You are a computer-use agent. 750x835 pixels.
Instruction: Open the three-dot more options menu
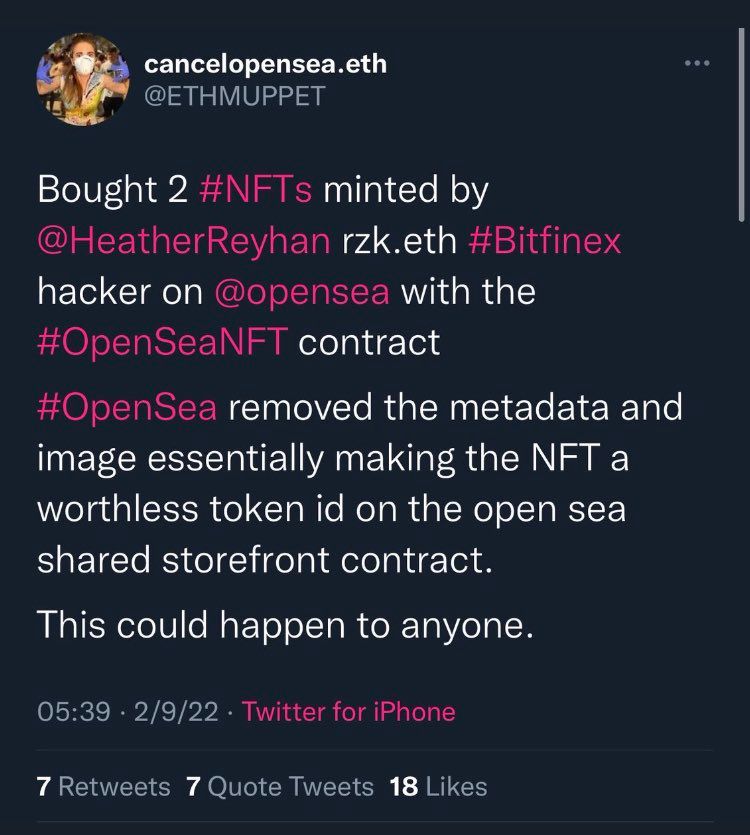coord(696,64)
